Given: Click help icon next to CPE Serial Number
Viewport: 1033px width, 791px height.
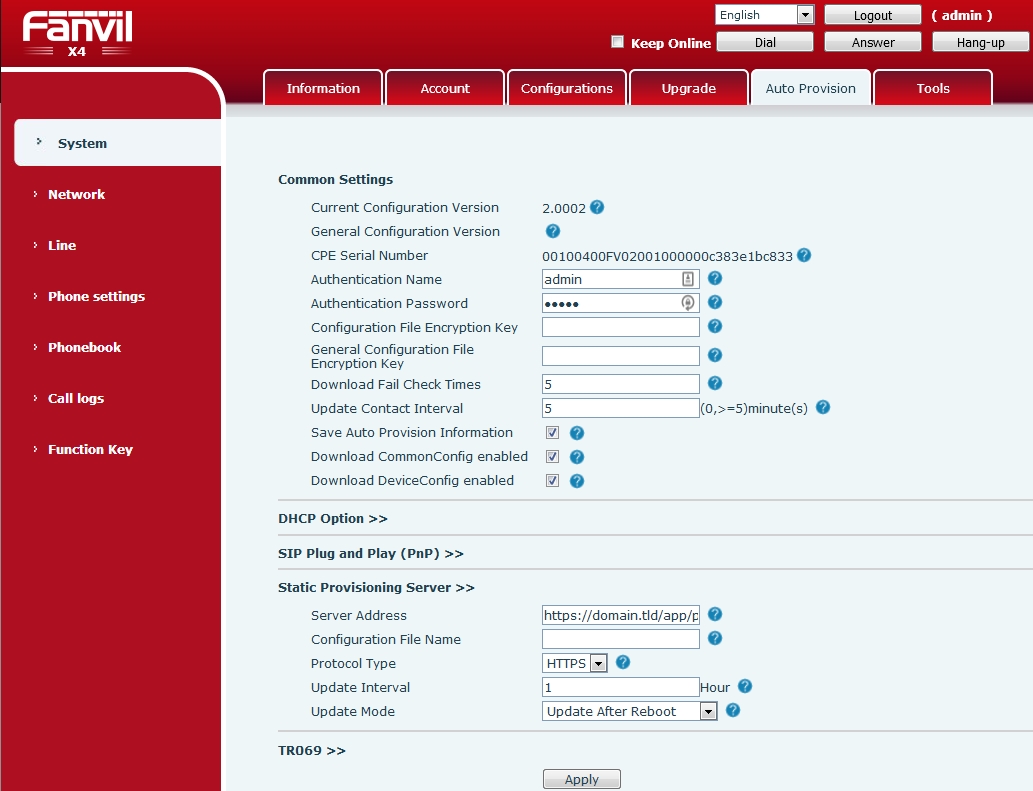Looking at the screenshot, I should click(804, 256).
